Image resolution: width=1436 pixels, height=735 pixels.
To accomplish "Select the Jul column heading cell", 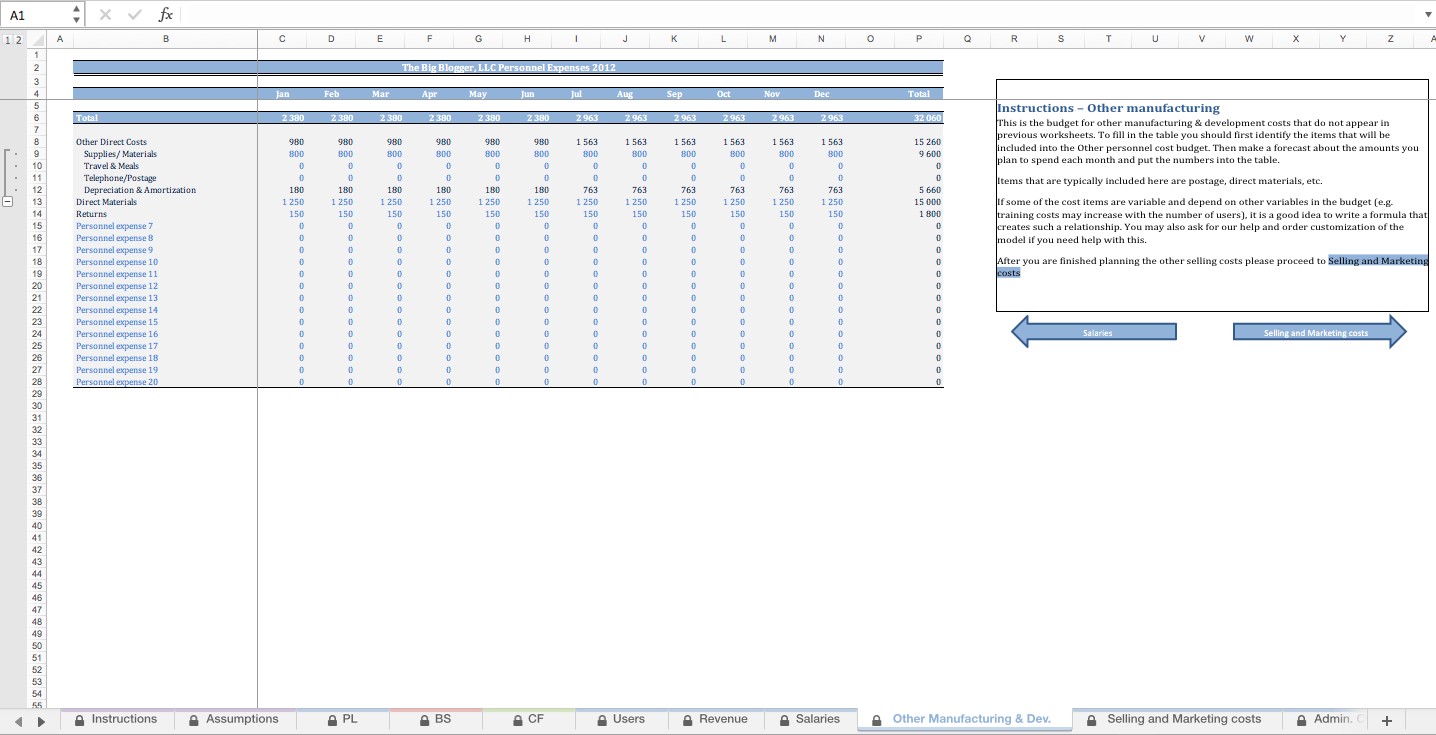I will 576,94.
